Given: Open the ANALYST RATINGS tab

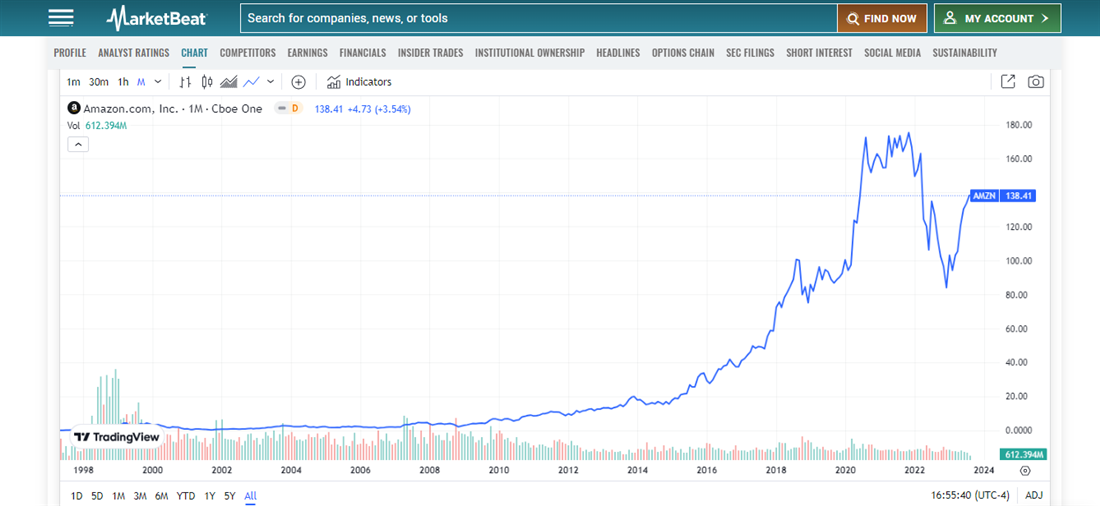Looking at the screenshot, I should click(x=134, y=53).
